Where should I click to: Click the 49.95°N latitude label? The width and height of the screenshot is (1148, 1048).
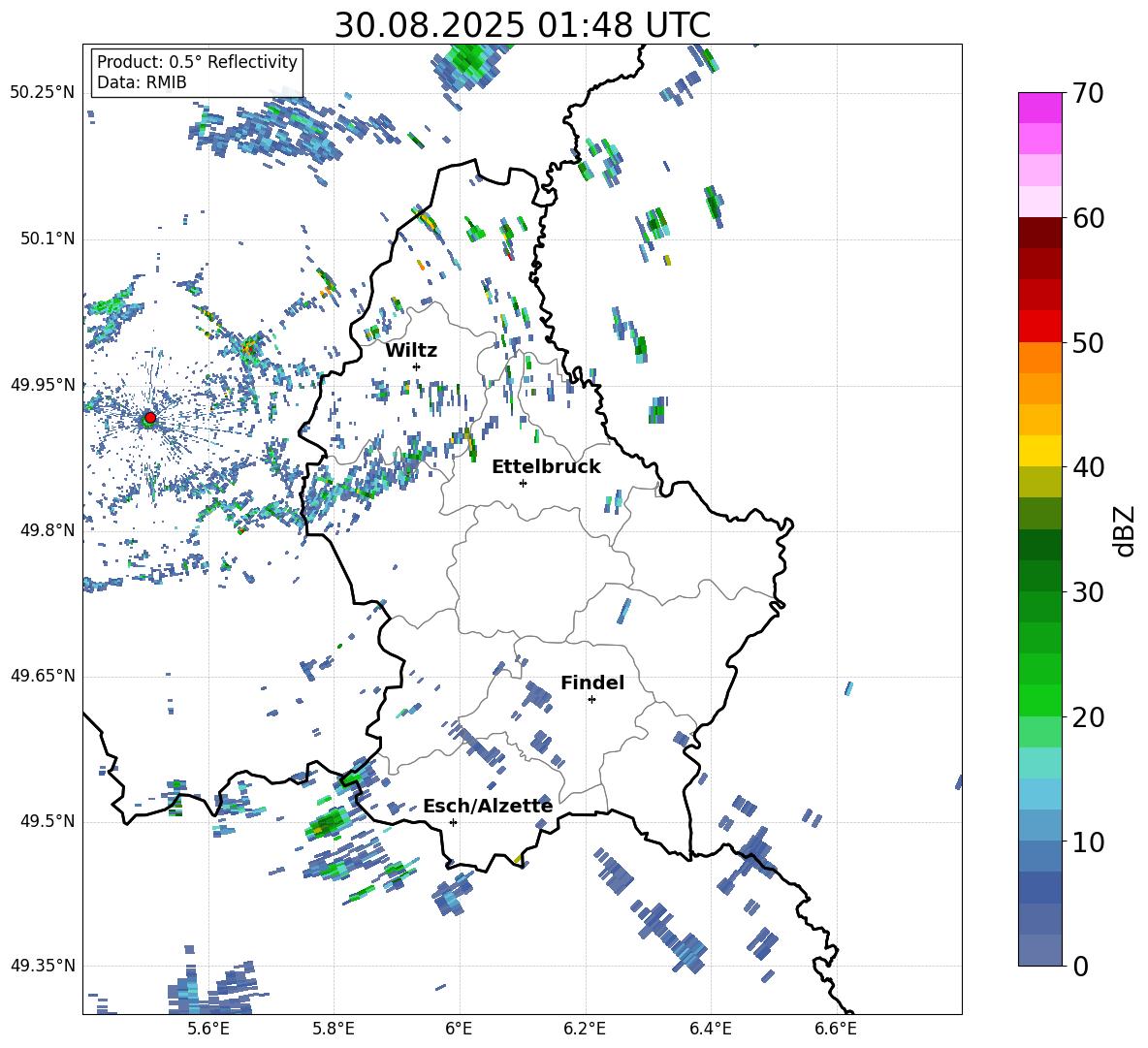[43, 384]
